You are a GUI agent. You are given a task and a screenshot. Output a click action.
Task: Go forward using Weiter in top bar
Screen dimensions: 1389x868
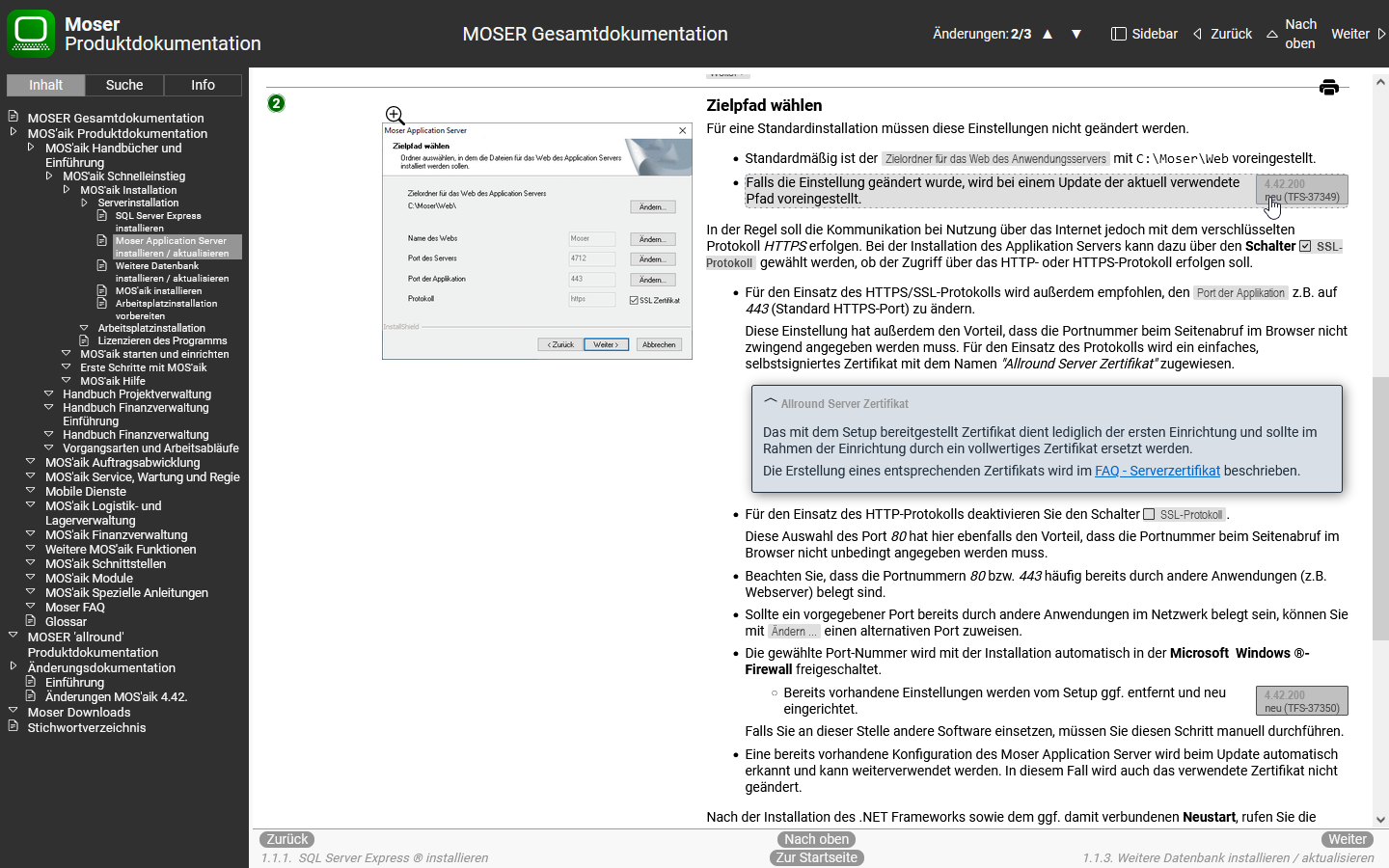1358,34
